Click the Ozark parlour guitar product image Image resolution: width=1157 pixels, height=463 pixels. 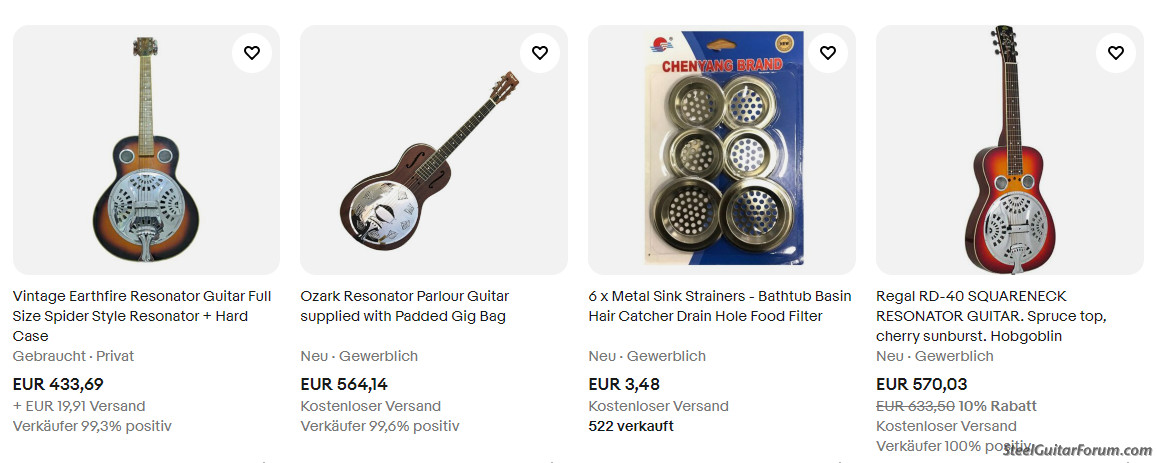pos(434,150)
